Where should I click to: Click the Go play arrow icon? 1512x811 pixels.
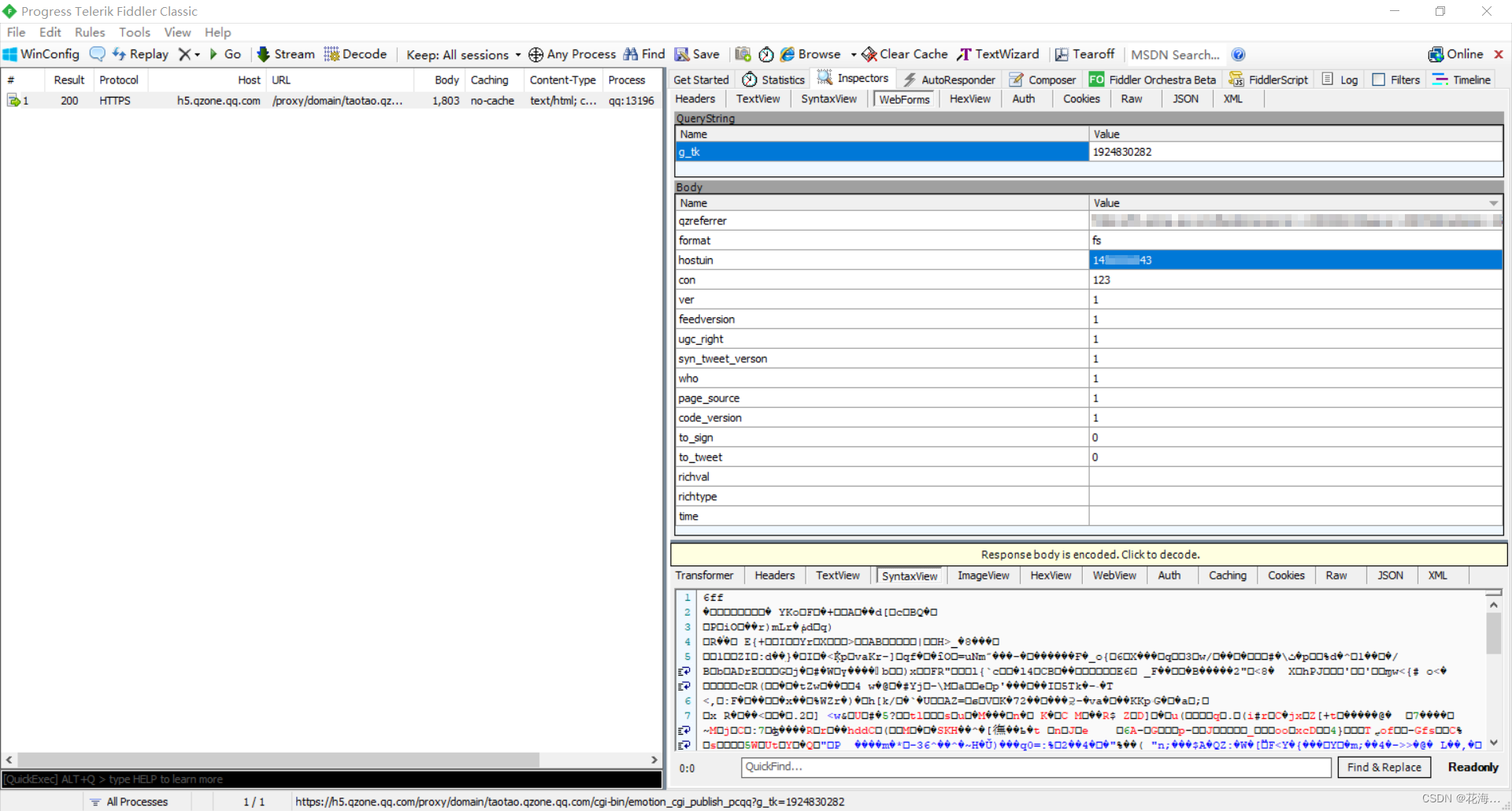click(213, 54)
